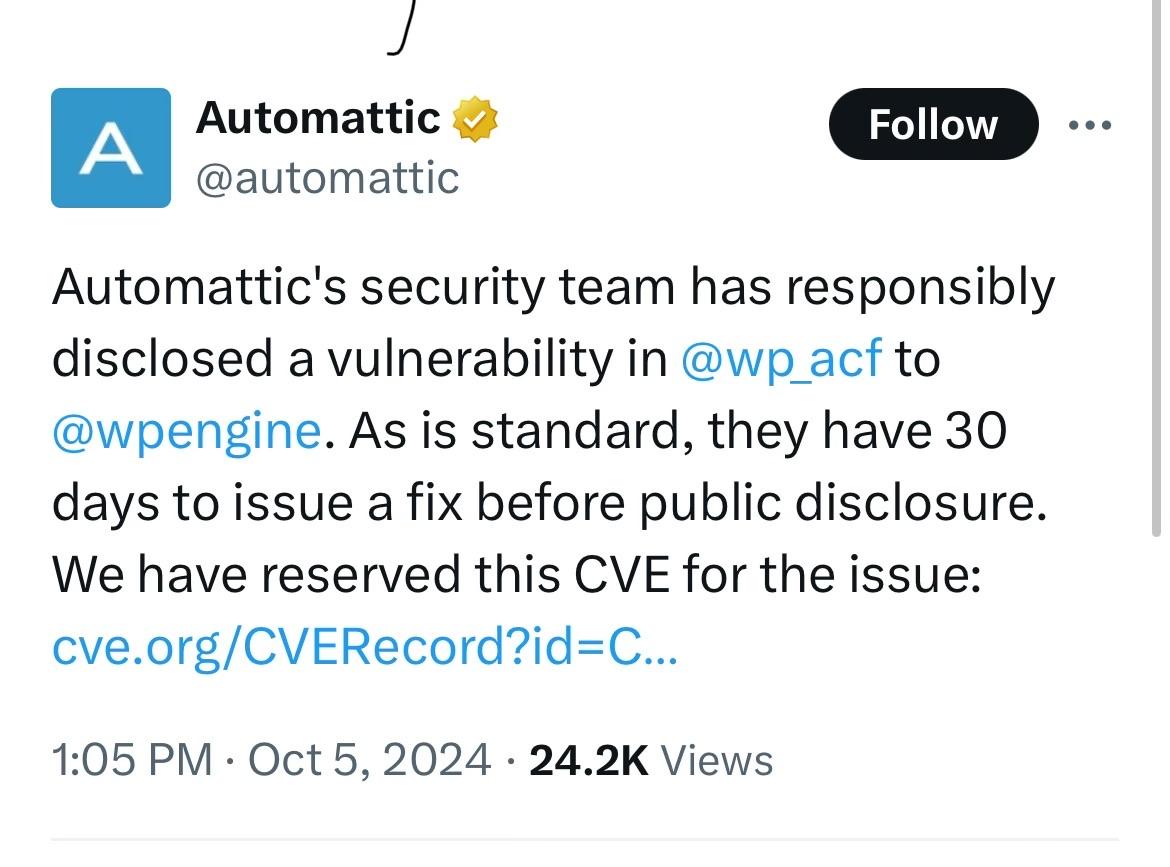Open the @wp_acf mention

[x=781, y=359]
